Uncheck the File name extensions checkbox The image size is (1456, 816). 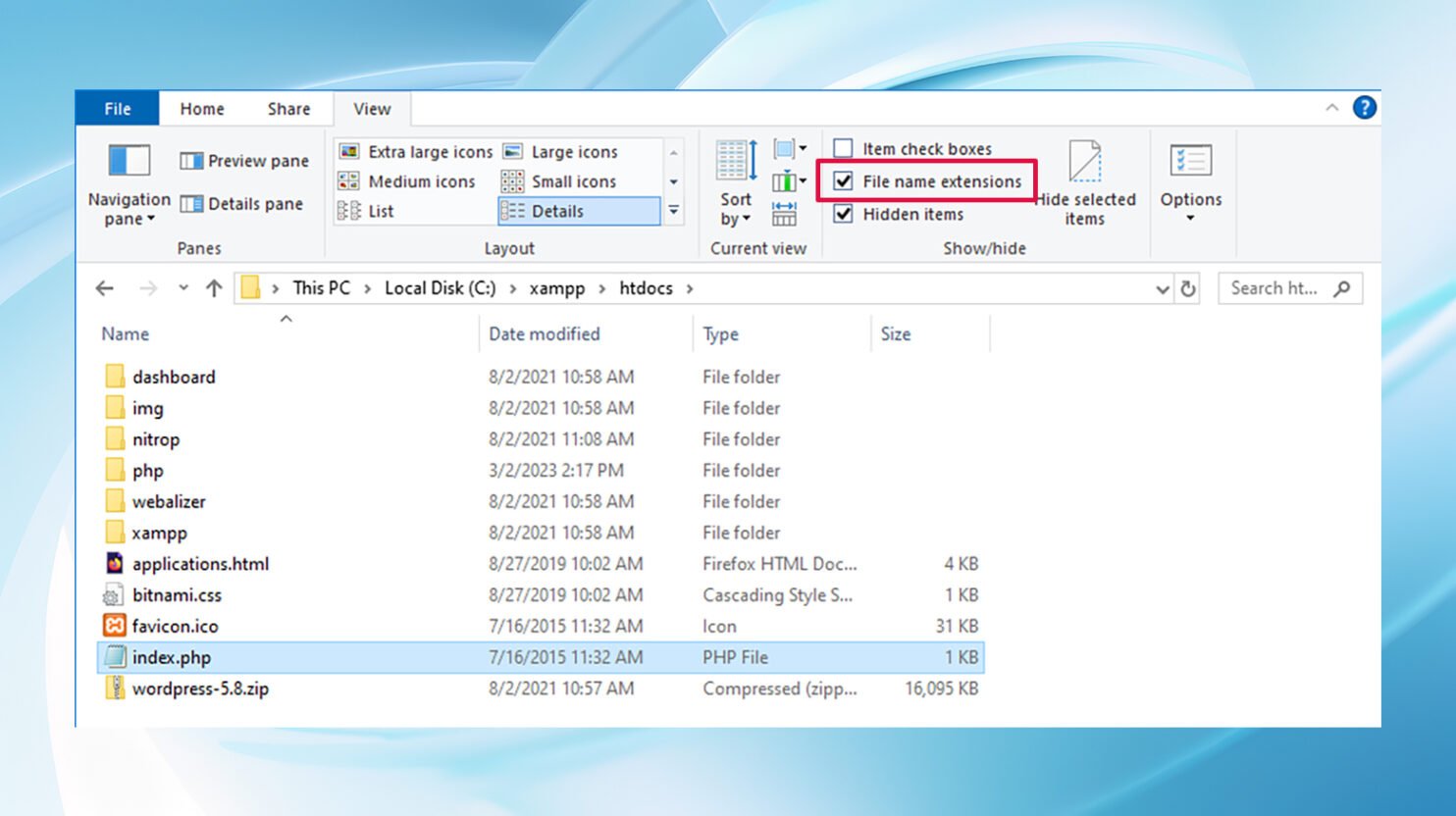coord(843,181)
